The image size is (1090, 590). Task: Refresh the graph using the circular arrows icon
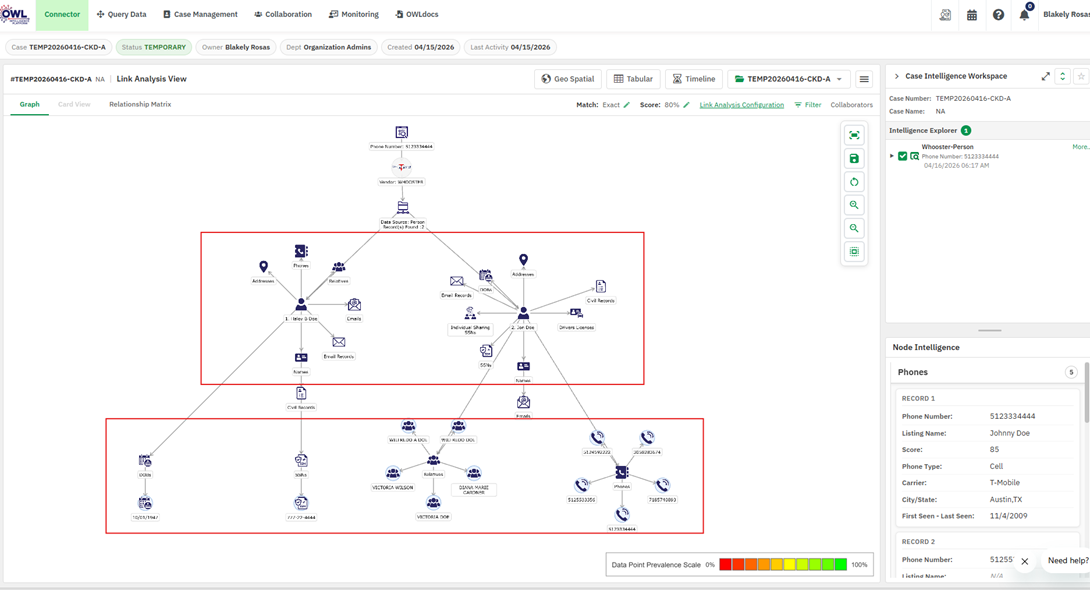[x=854, y=182]
